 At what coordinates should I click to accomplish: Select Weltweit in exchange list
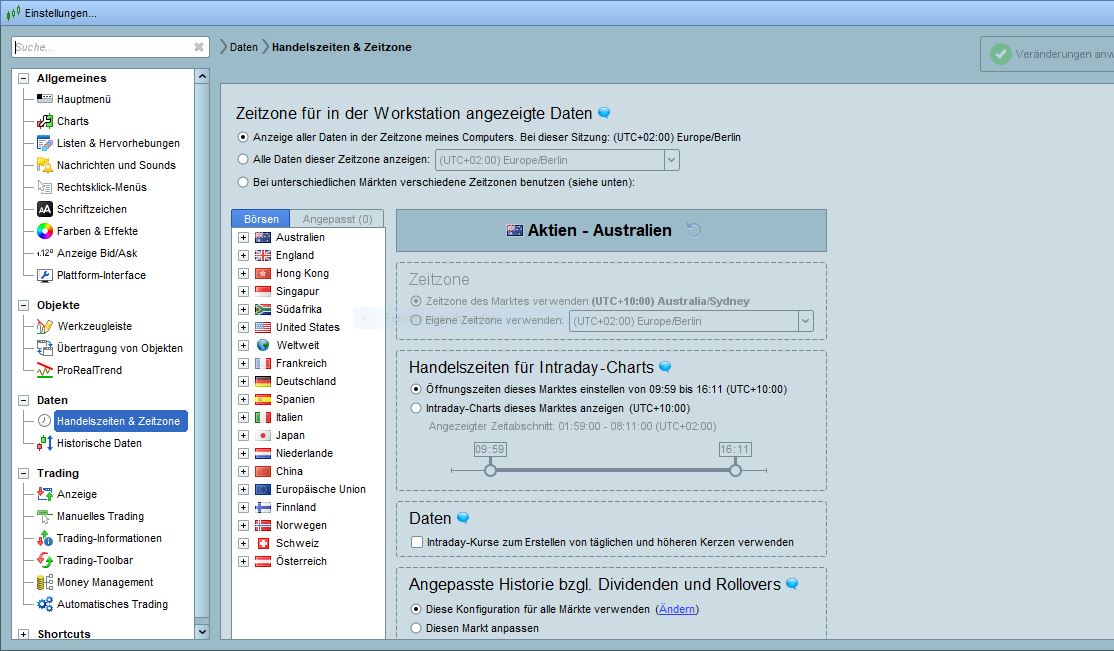[x=298, y=345]
